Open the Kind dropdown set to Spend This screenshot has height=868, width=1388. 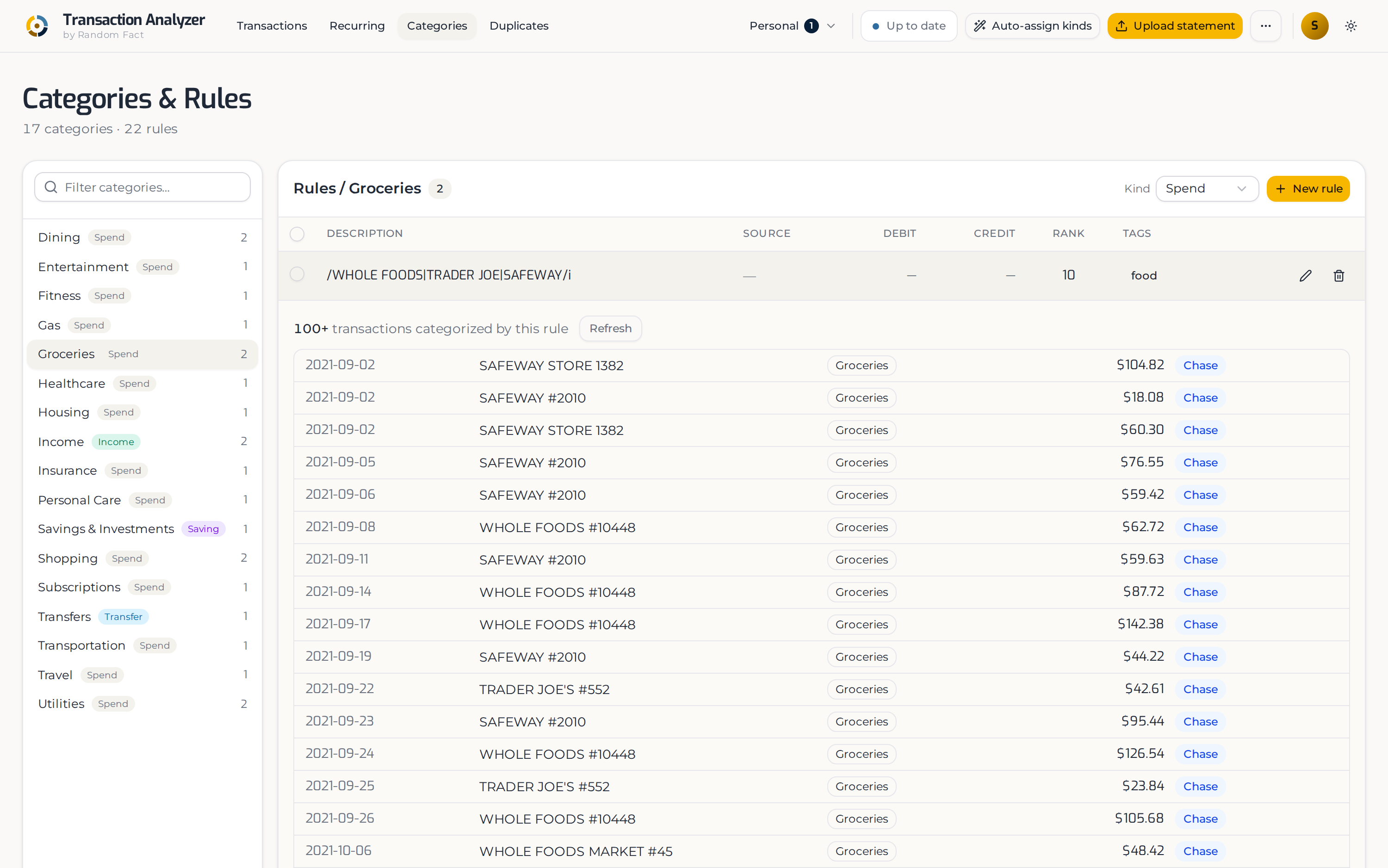tap(1207, 188)
